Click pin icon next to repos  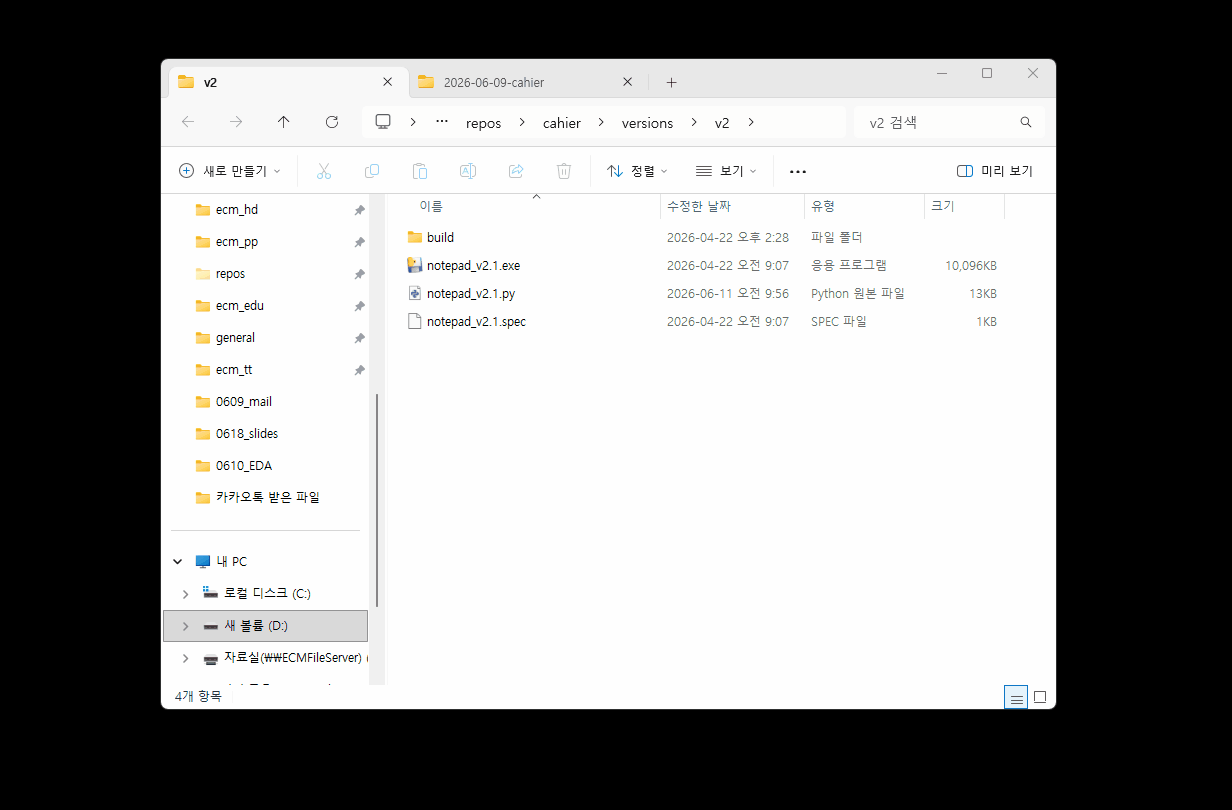click(359, 274)
